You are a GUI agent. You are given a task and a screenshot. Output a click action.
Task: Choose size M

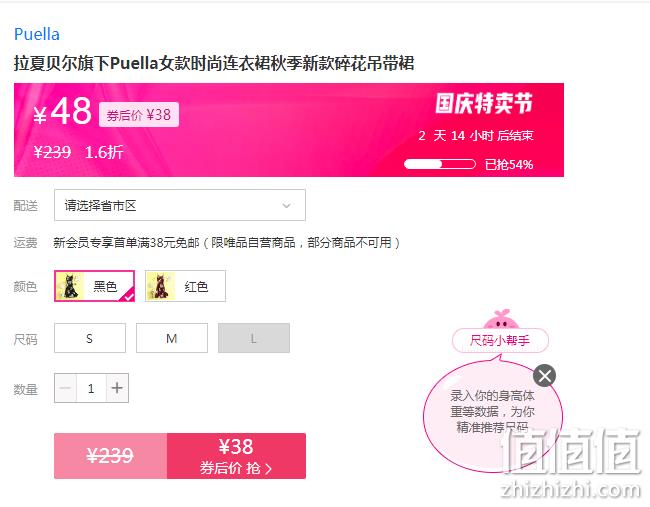(172, 338)
